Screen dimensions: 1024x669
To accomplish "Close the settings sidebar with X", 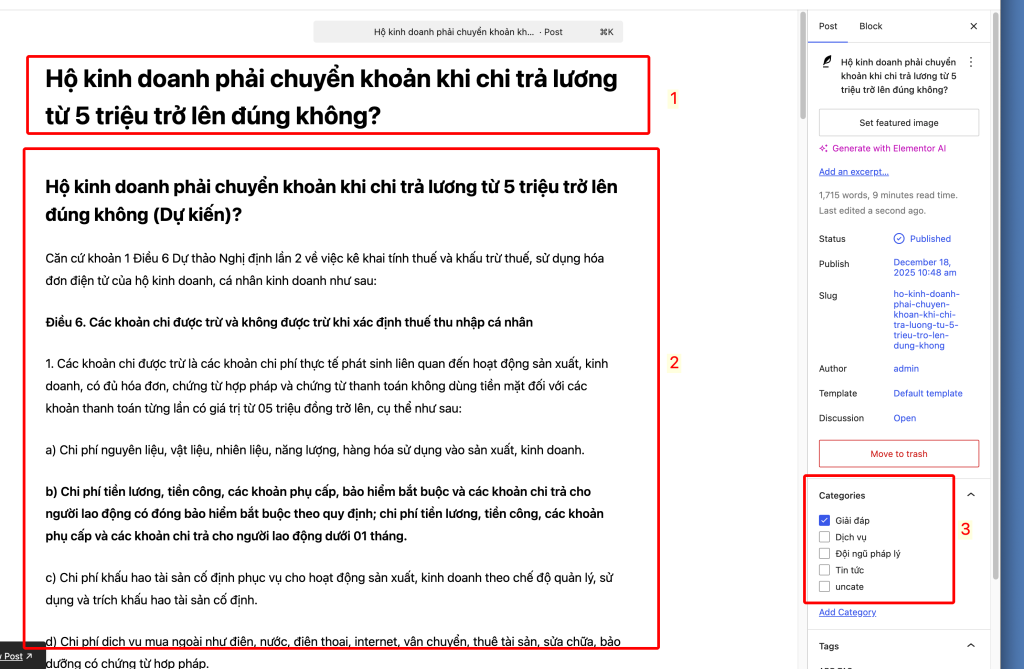I will 974,26.
